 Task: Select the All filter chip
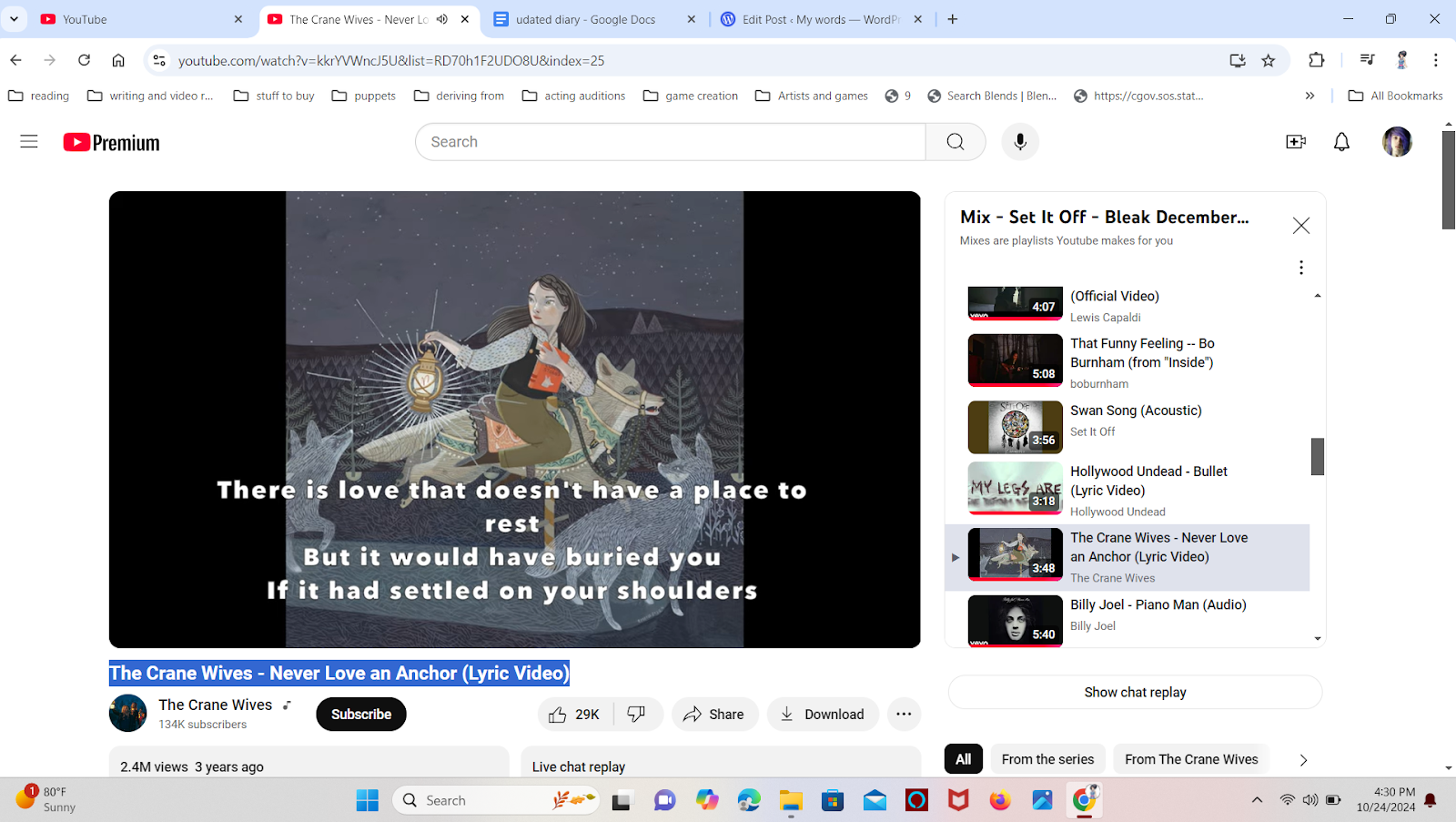coord(964,759)
